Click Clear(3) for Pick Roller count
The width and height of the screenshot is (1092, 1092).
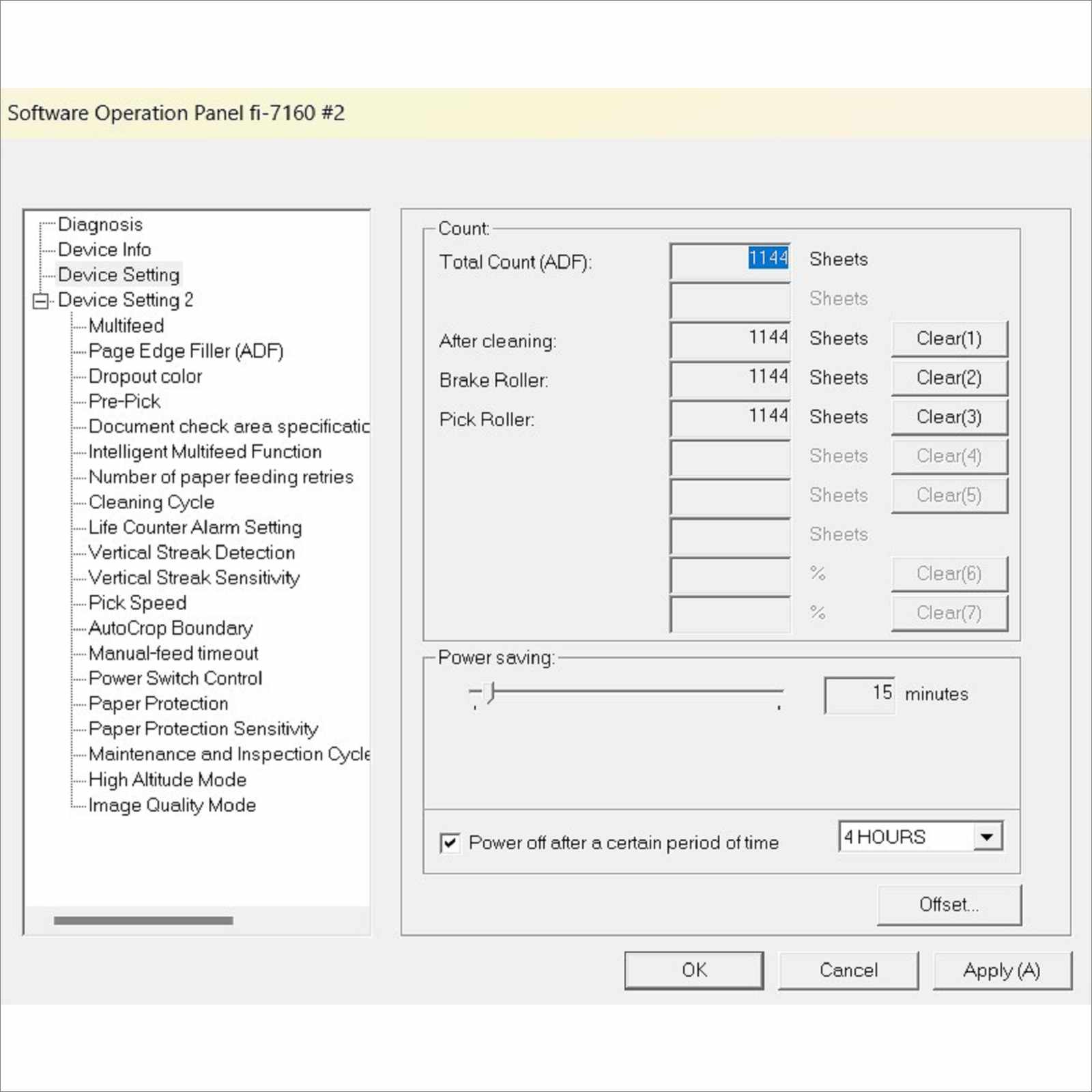tap(949, 418)
